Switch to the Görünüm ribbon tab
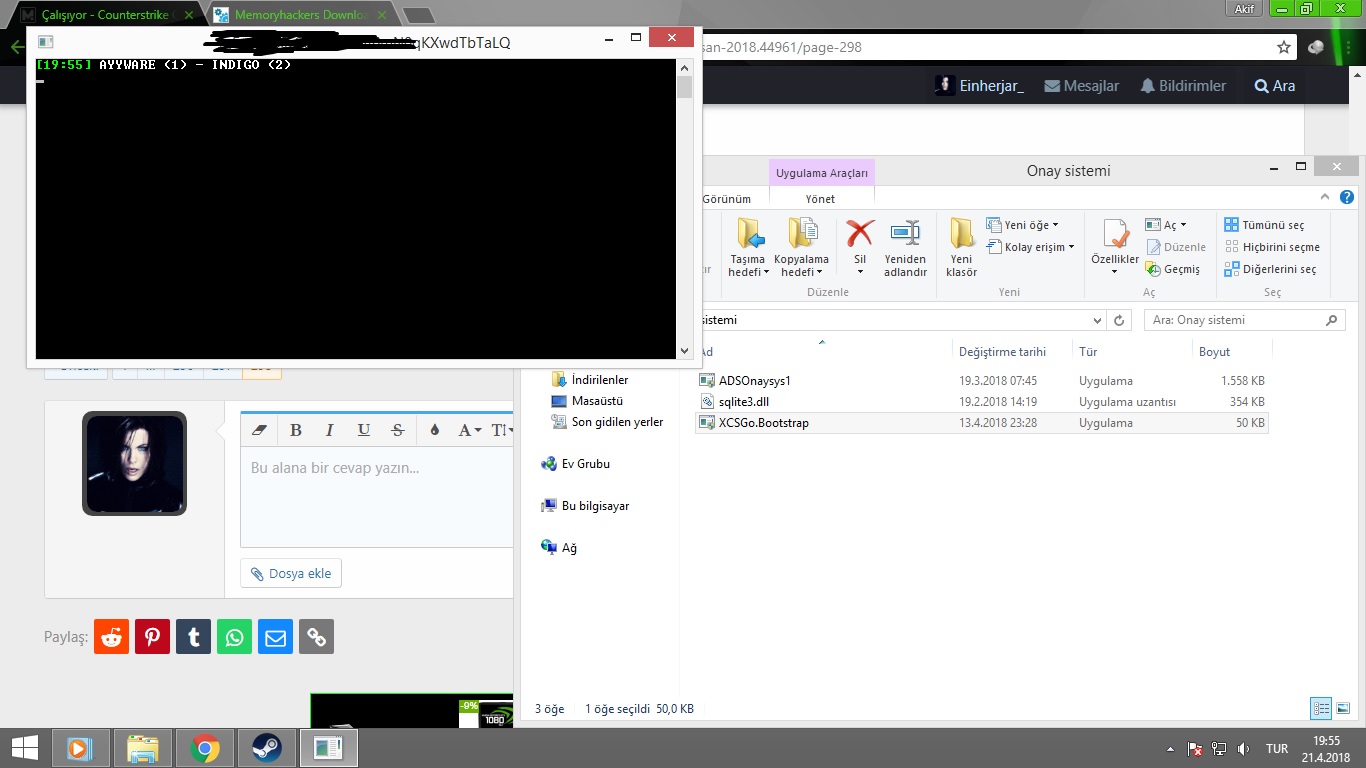 [727, 199]
